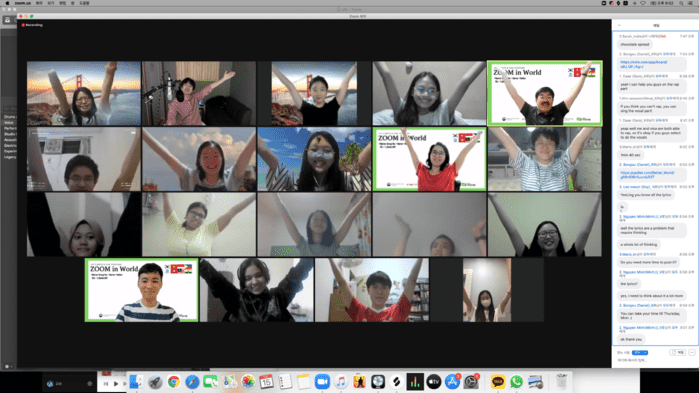Open the chat recipient blue dropdown
This screenshot has height=393, width=699.
[640, 352]
